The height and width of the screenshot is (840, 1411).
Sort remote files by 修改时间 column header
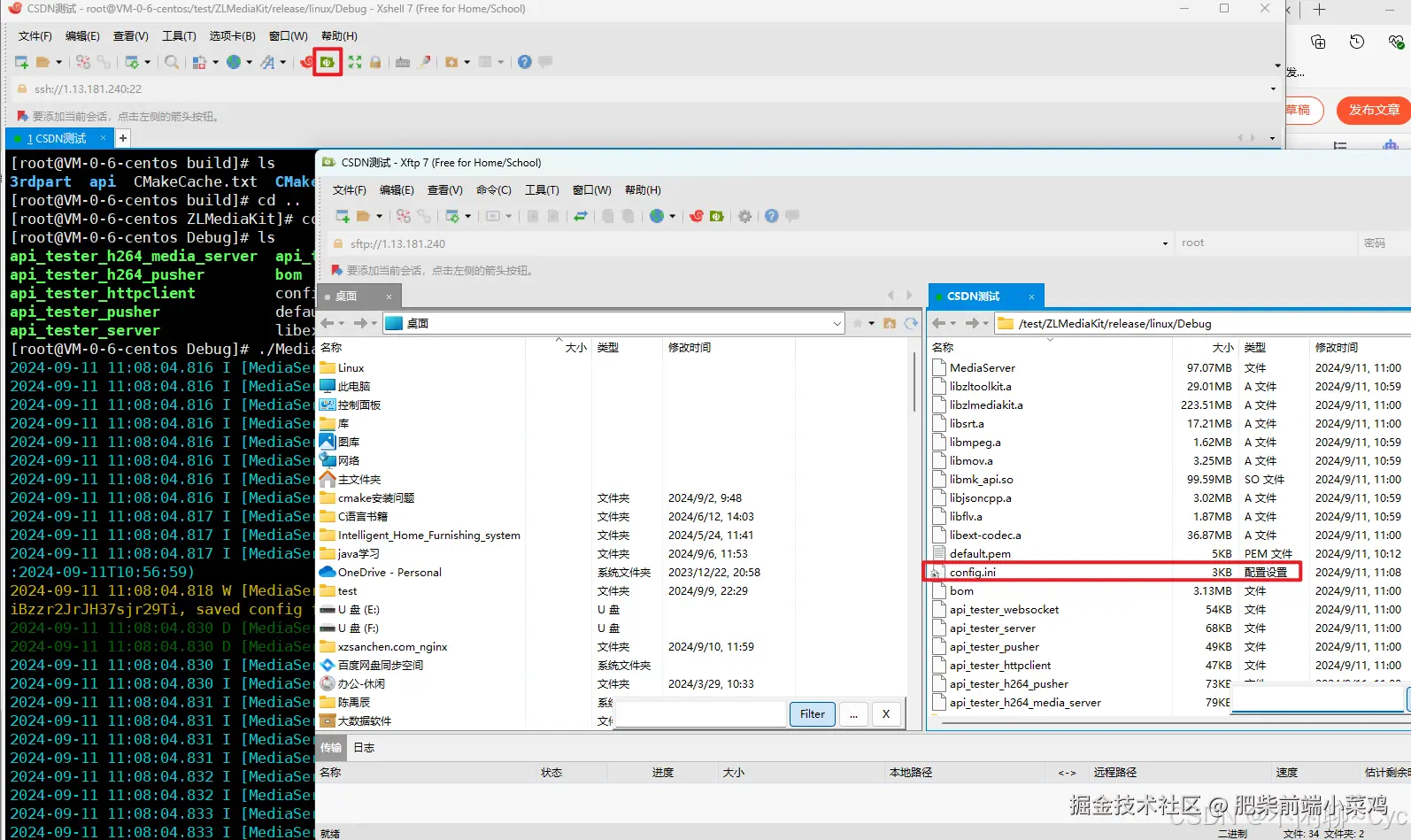click(x=1337, y=348)
